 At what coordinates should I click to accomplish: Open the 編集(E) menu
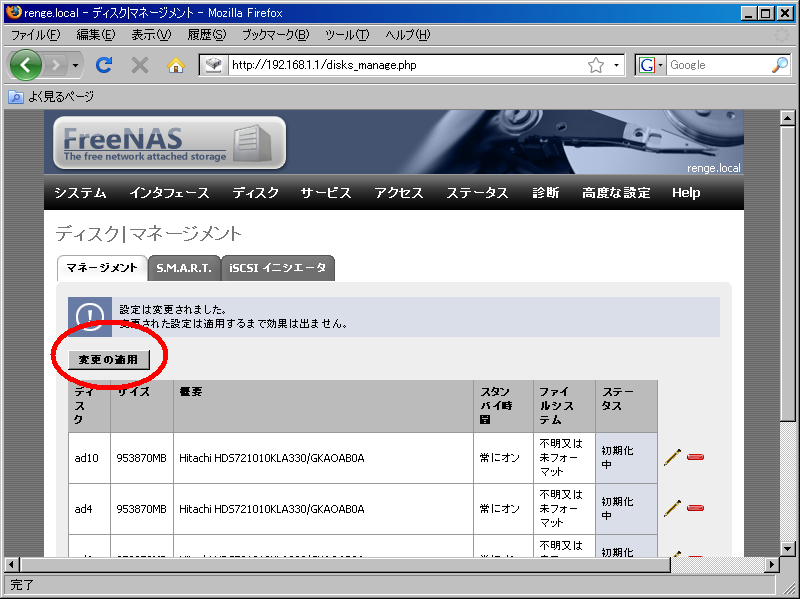(x=95, y=35)
